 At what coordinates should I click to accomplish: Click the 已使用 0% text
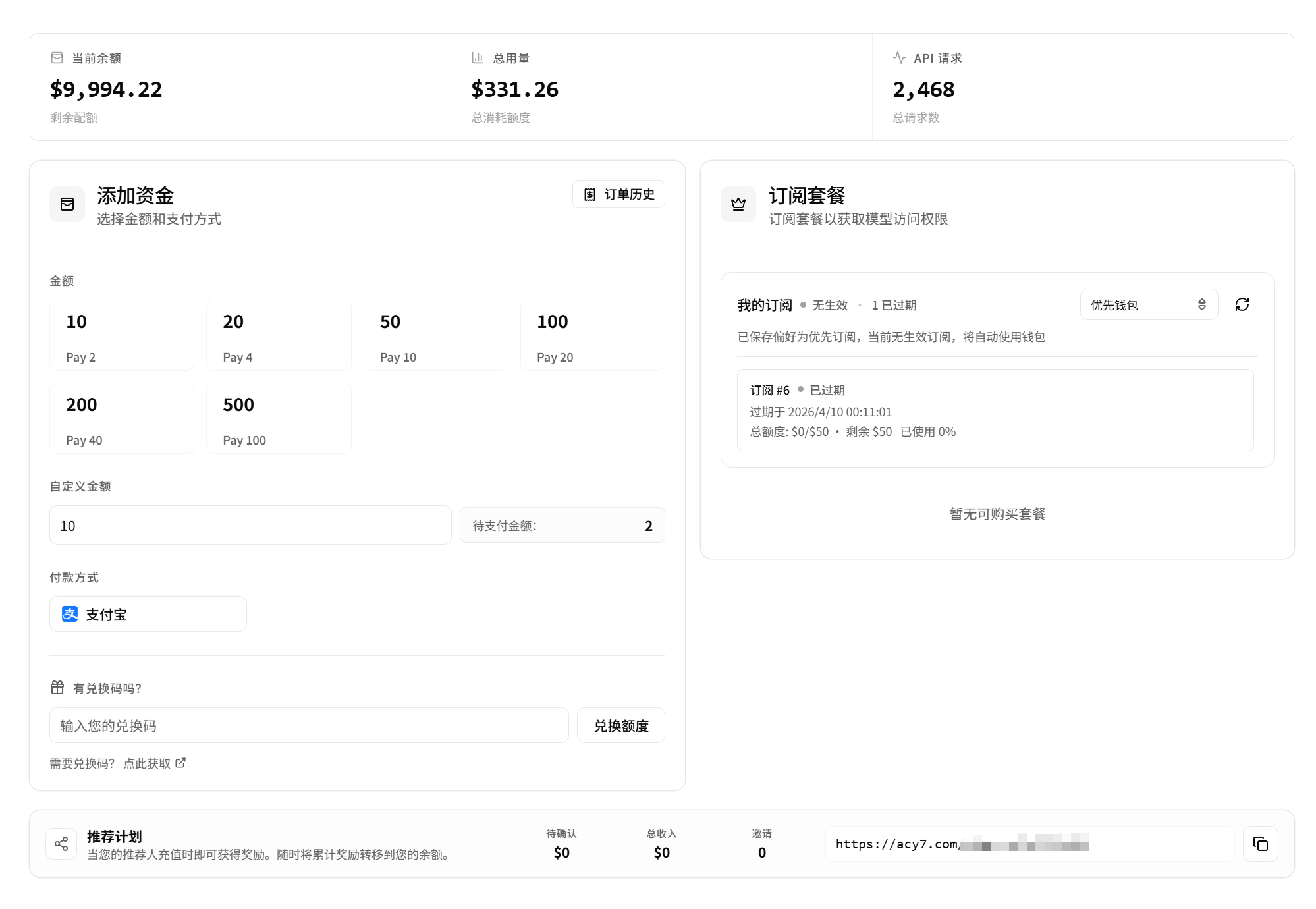pyautogui.click(x=927, y=431)
